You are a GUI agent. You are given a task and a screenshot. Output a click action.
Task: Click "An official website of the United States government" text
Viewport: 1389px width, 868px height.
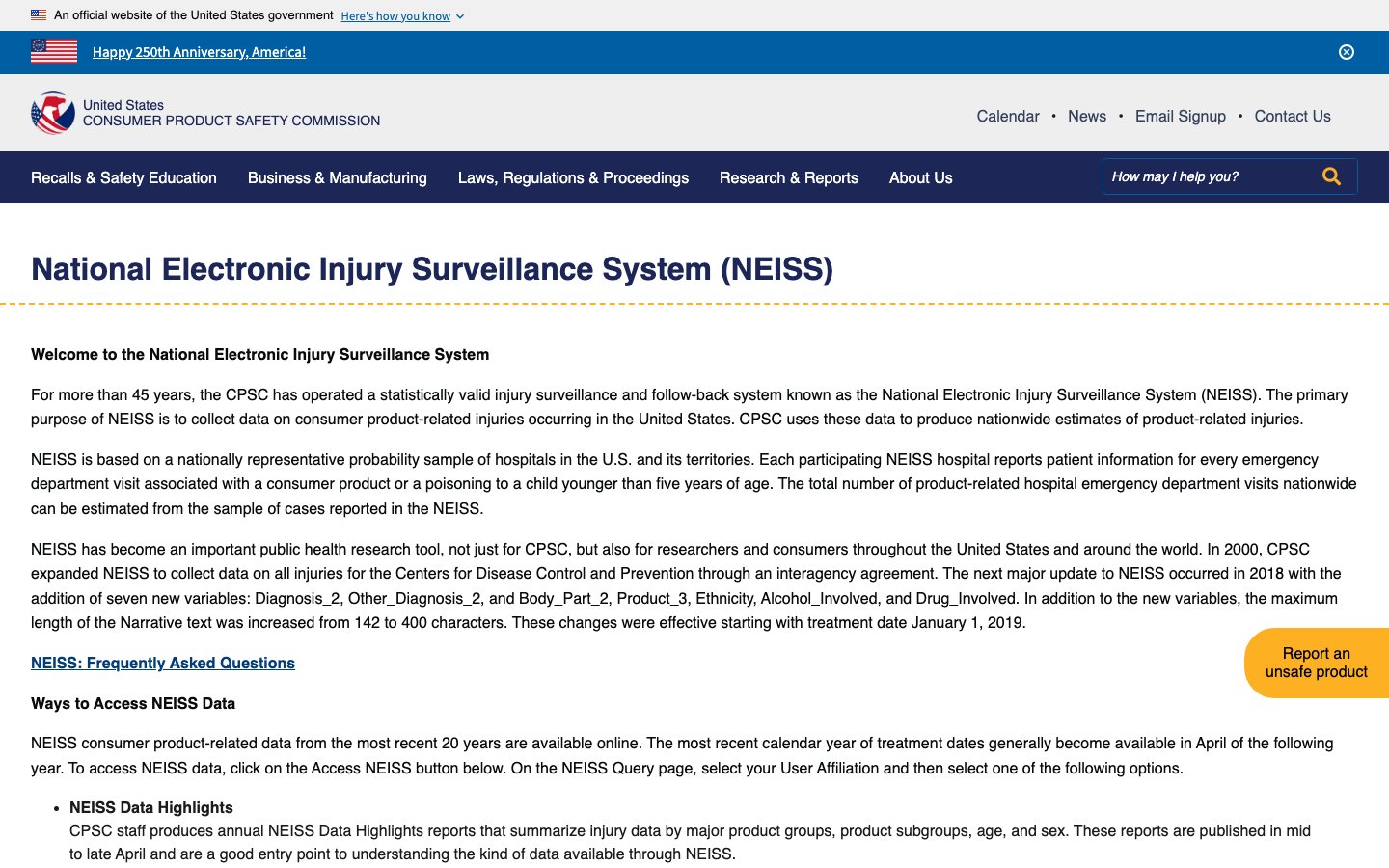click(194, 15)
